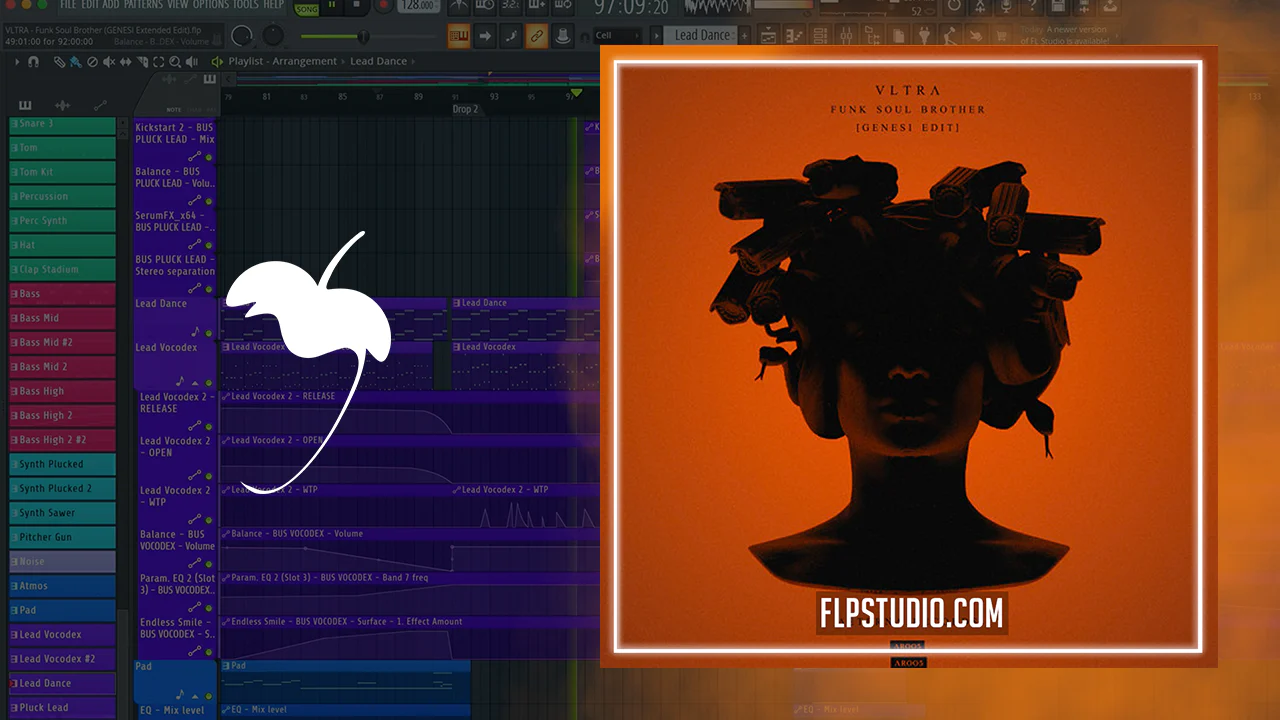Open the plugin picker plug icon
1280x720 pixels.
[x=925, y=37]
